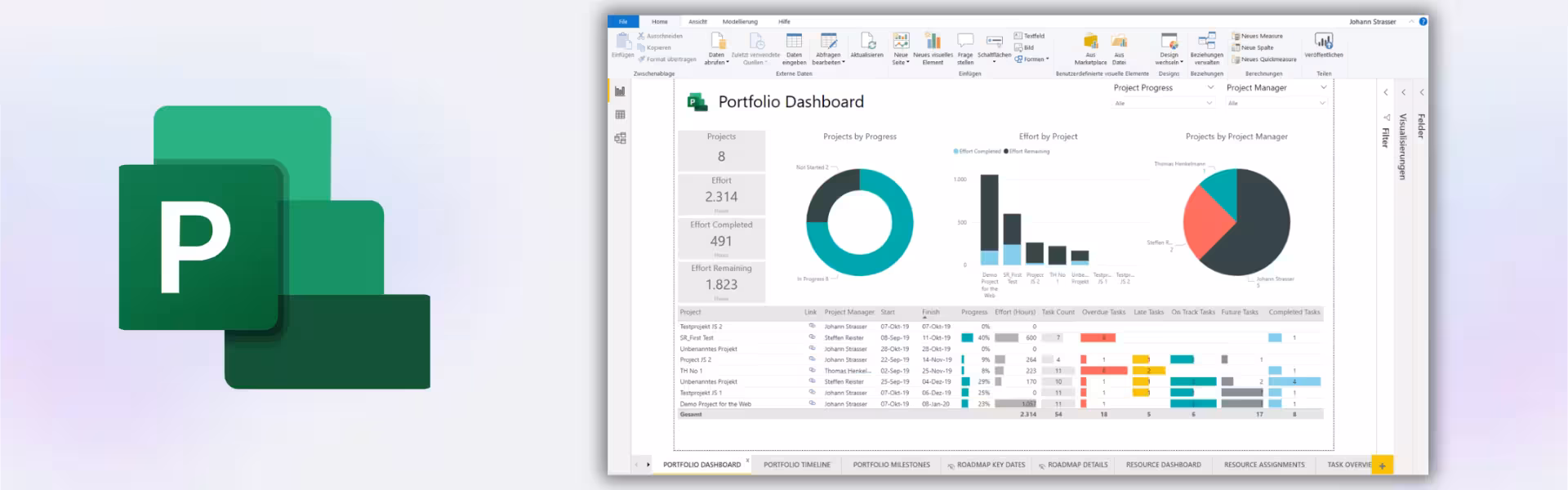Click the Aktualisieren refresh icon
The height and width of the screenshot is (490, 1568).
pyautogui.click(x=867, y=41)
